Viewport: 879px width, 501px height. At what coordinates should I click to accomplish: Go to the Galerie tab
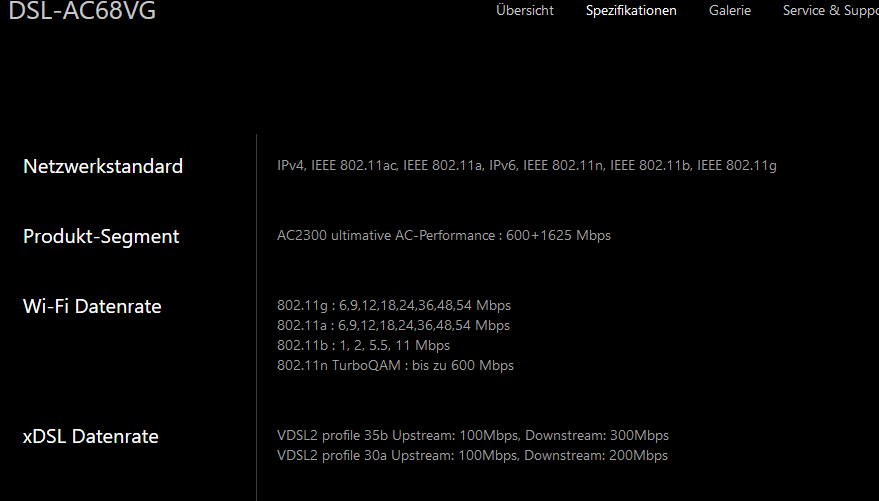click(x=729, y=10)
